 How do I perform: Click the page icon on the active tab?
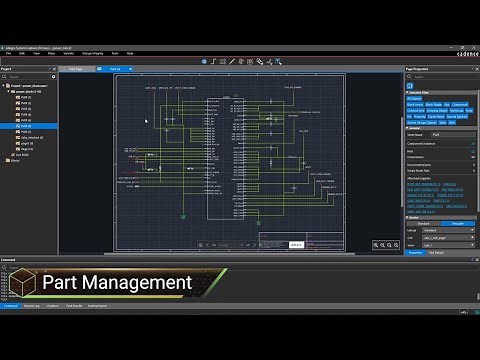pyautogui.click(x=99, y=69)
